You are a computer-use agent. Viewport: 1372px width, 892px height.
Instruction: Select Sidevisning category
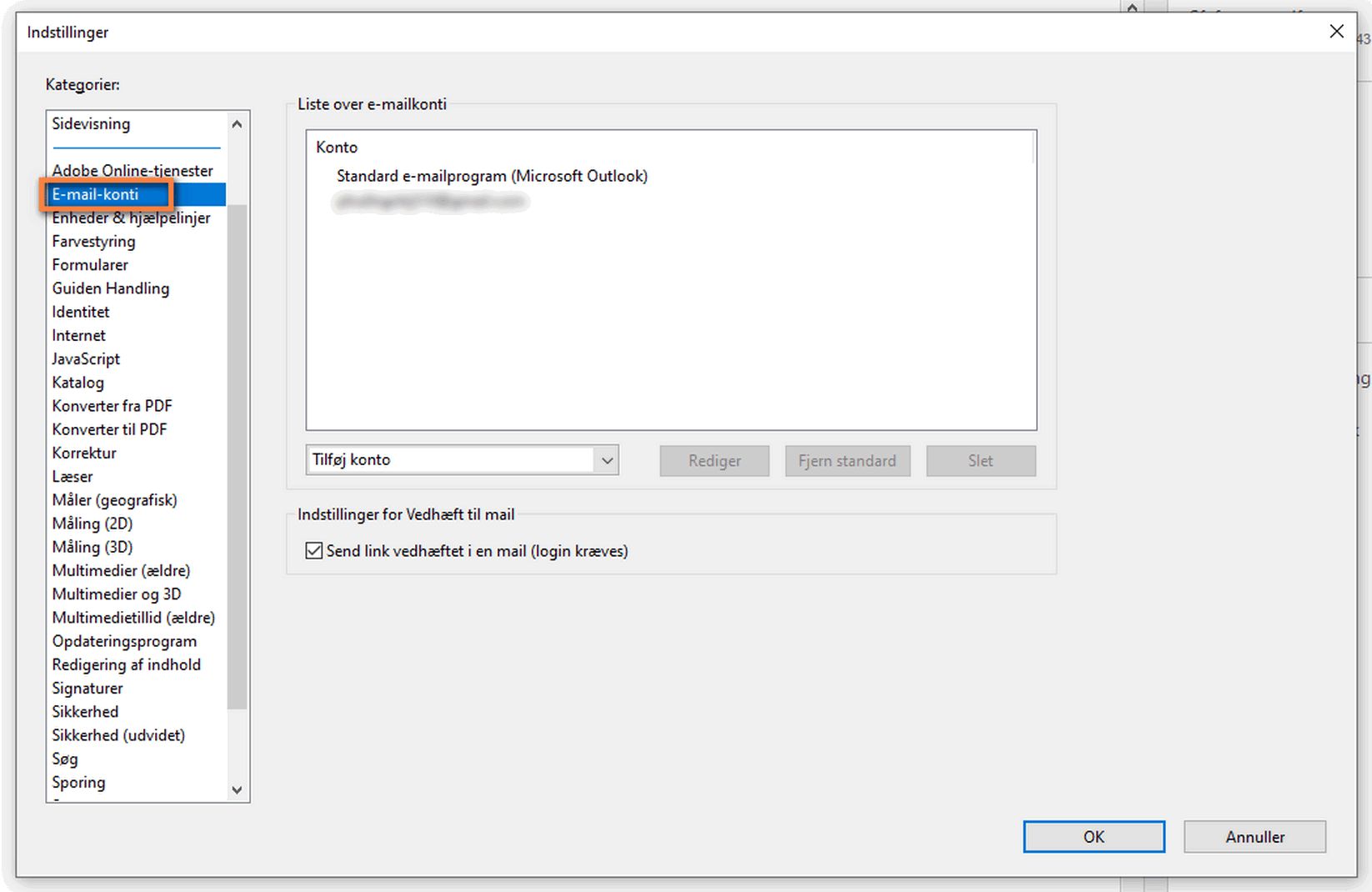click(x=91, y=123)
